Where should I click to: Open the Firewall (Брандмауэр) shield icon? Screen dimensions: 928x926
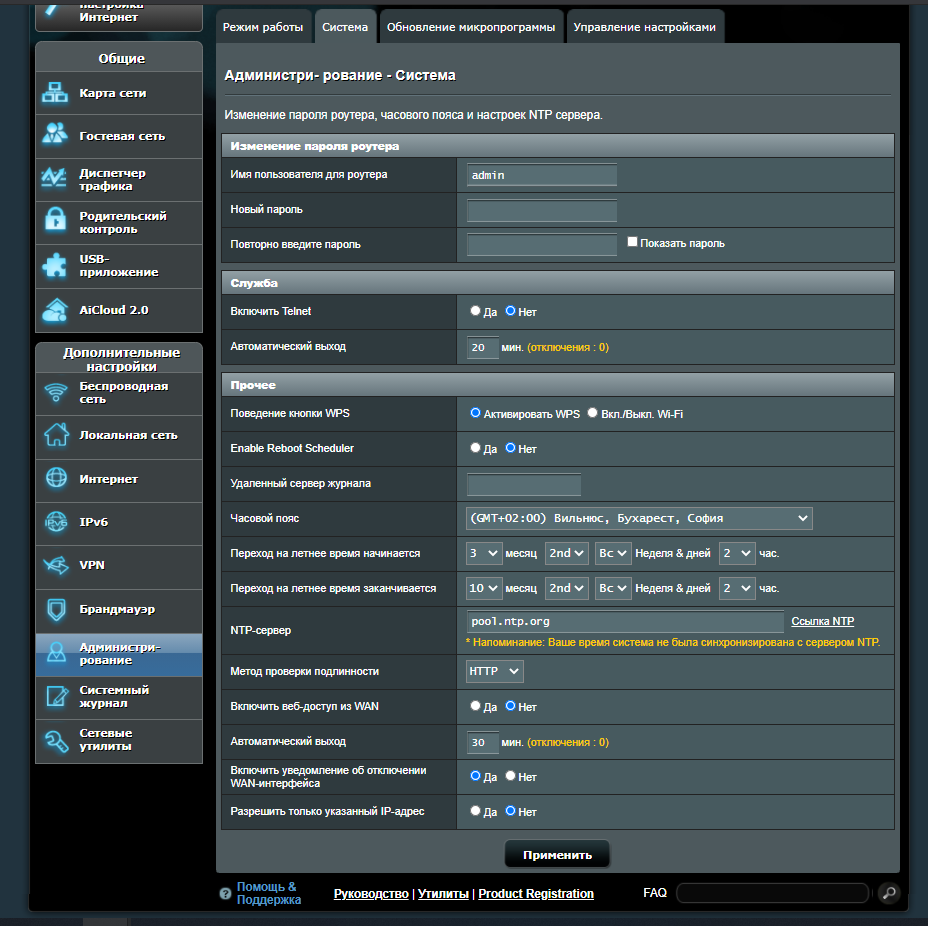point(54,609)
